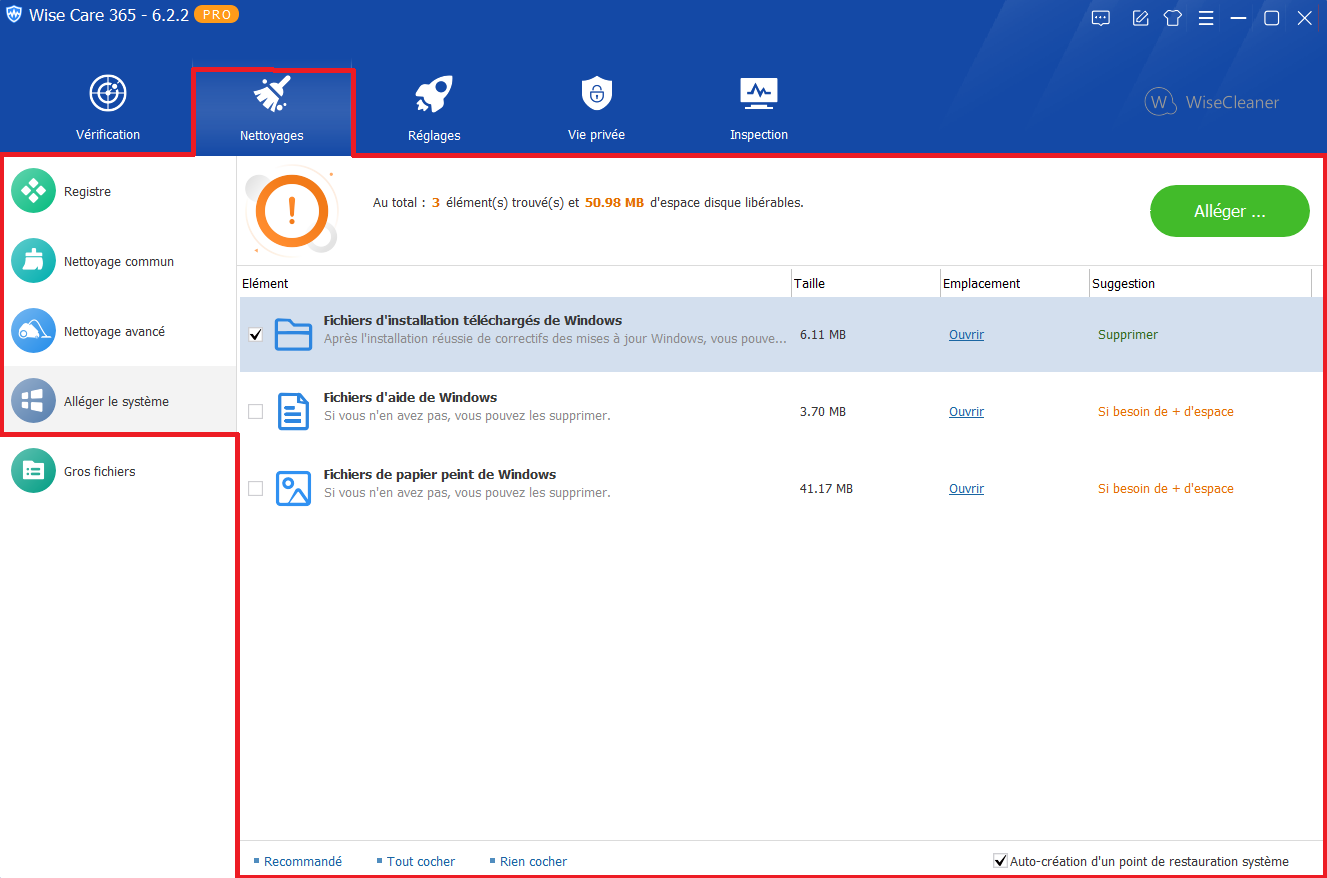Click the green Alléger button

click(x=1230, y=211)
